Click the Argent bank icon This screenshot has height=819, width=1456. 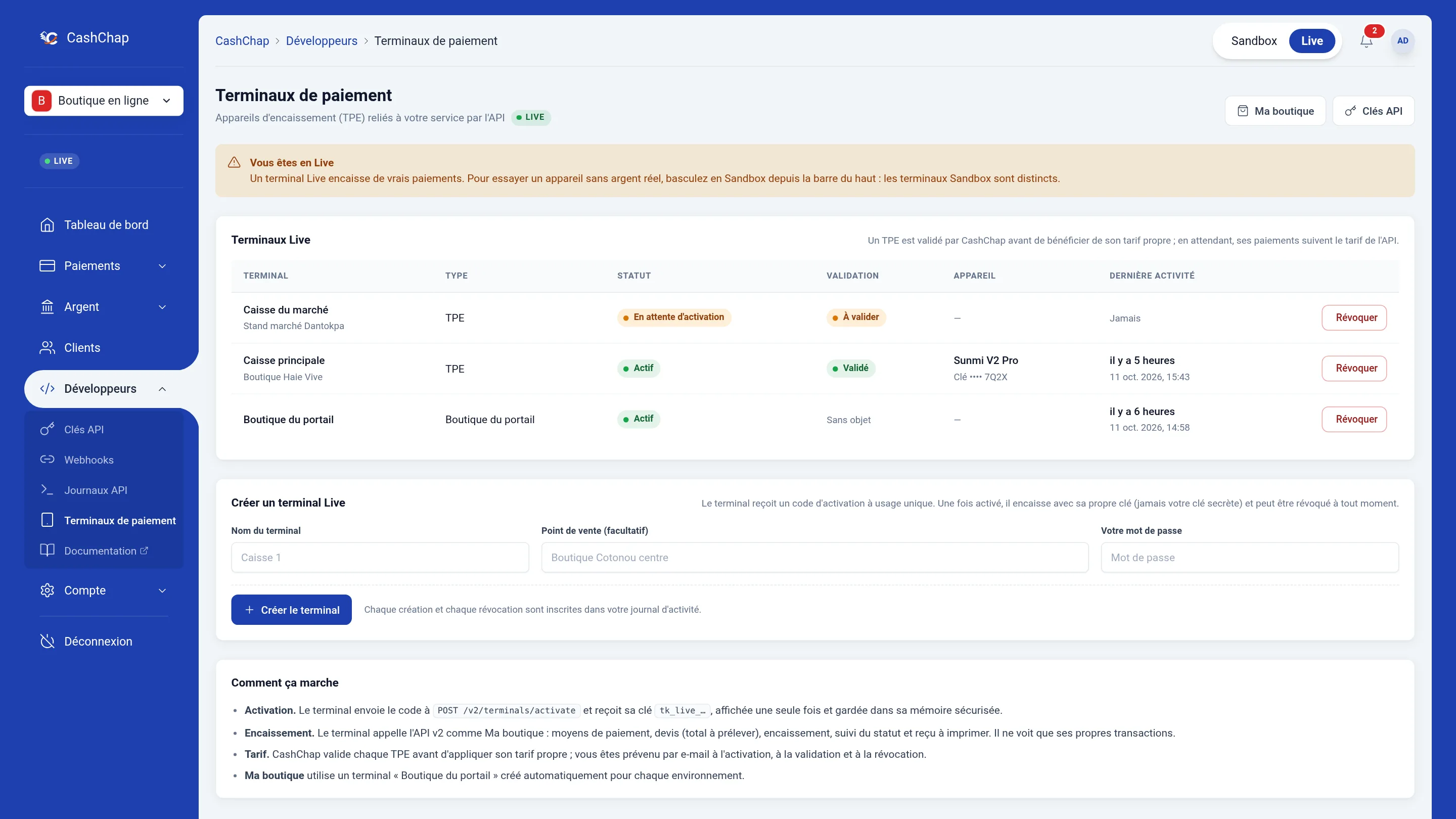(48, 307)
